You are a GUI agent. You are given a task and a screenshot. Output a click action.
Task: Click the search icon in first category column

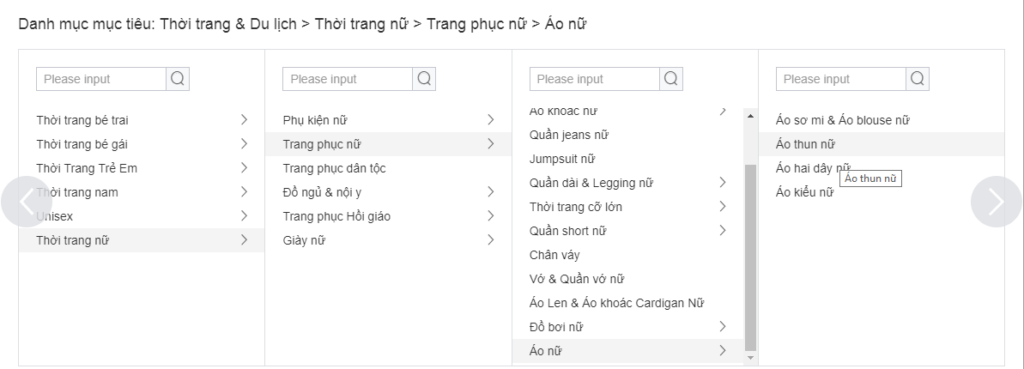178,79
